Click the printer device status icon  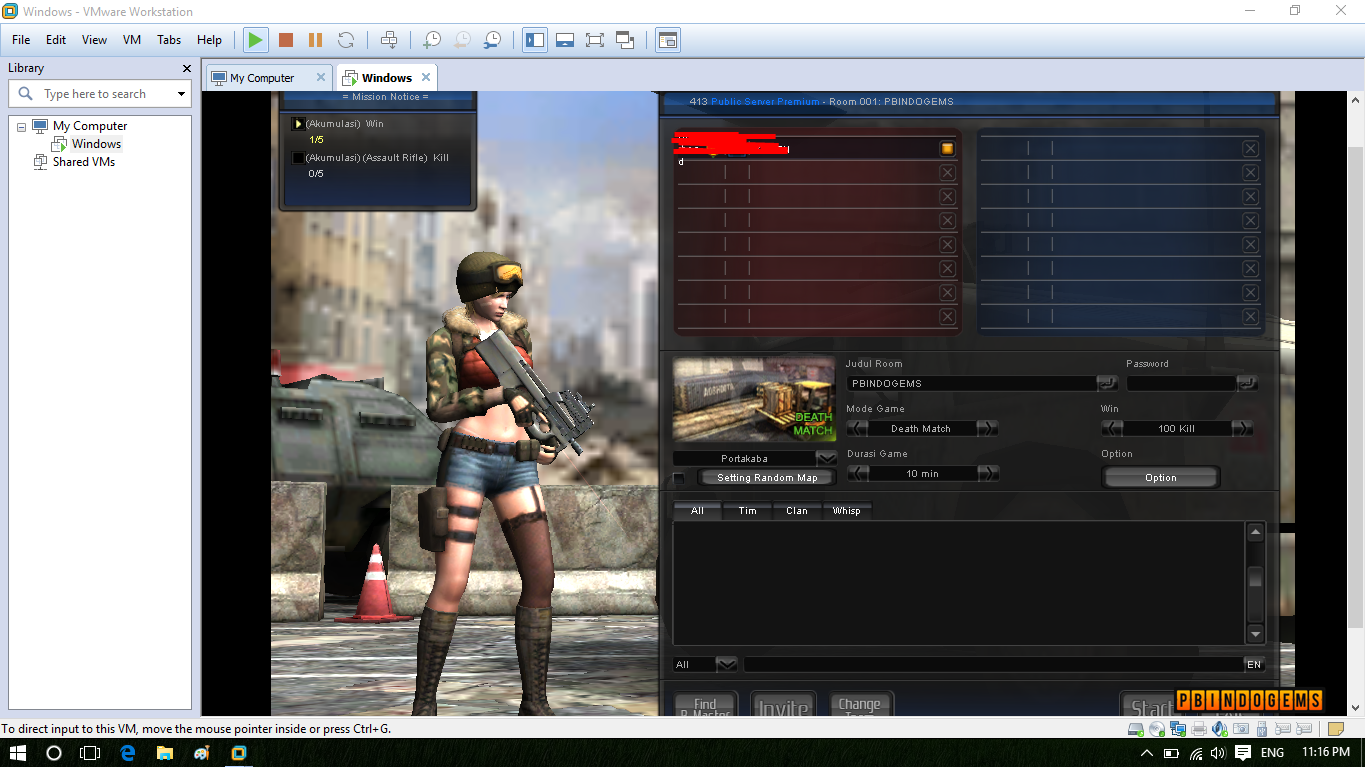click(1199, 729)
